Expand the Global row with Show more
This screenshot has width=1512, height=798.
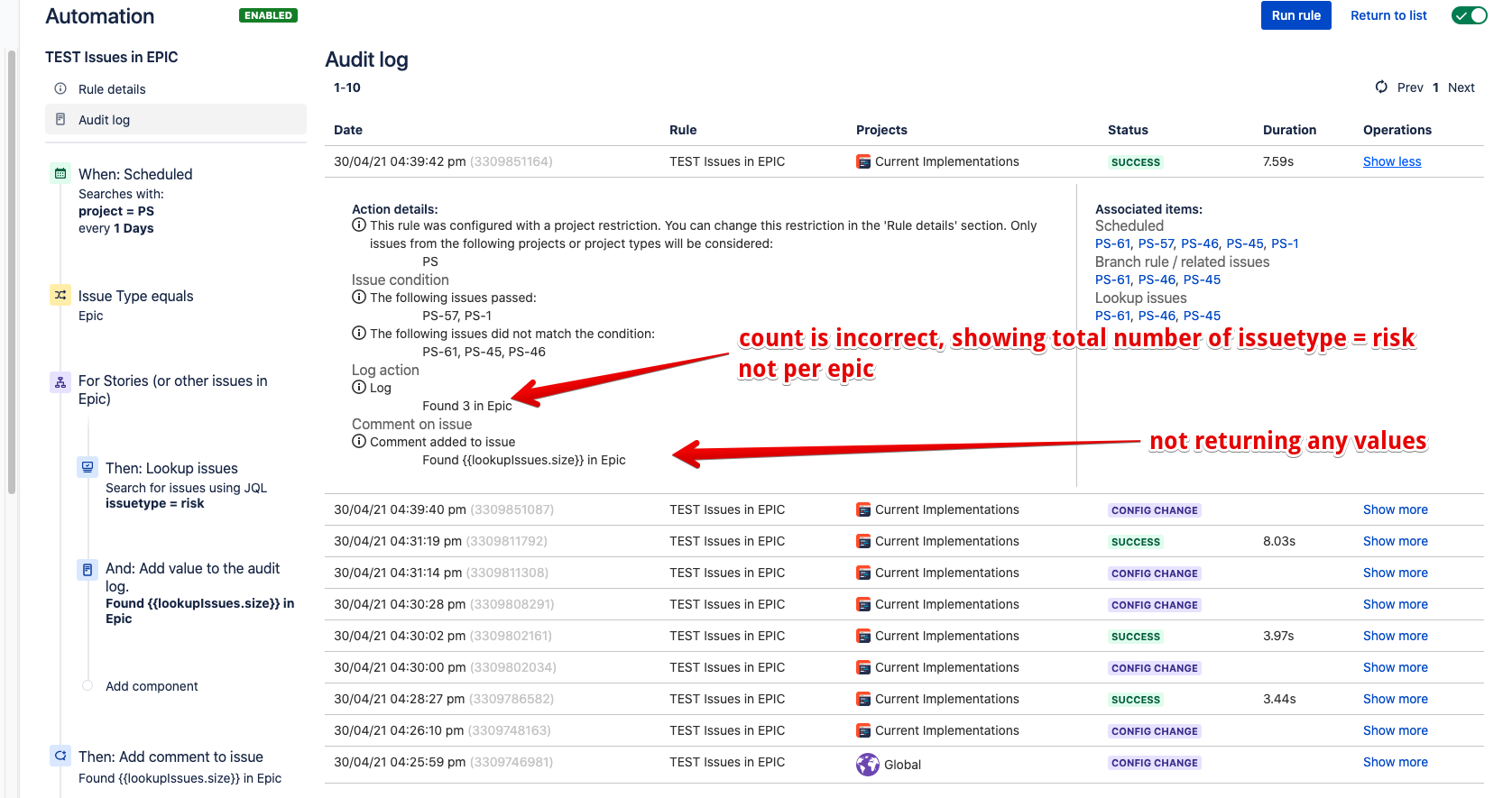click(1395, 762)
